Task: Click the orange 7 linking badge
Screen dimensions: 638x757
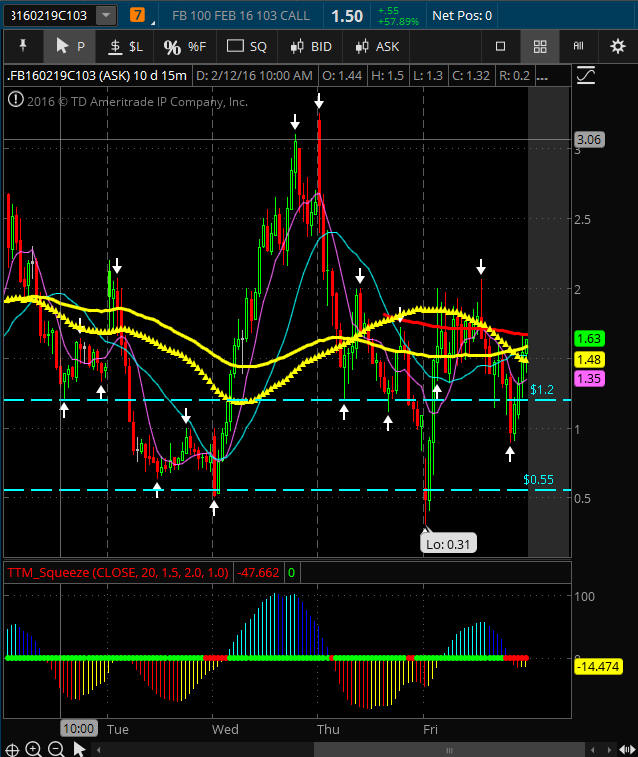Action: (137, 16)
